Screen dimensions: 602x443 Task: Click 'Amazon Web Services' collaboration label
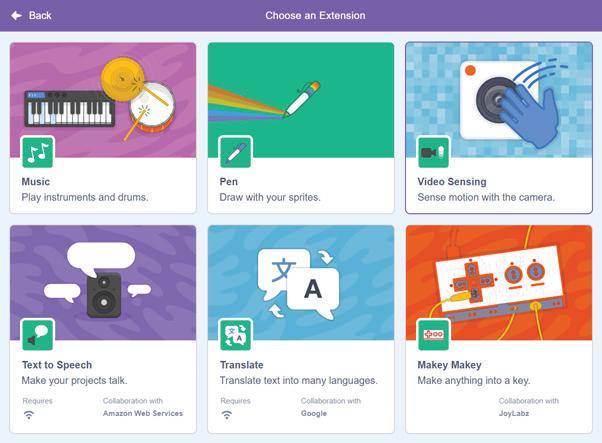[x=143, y=413]
